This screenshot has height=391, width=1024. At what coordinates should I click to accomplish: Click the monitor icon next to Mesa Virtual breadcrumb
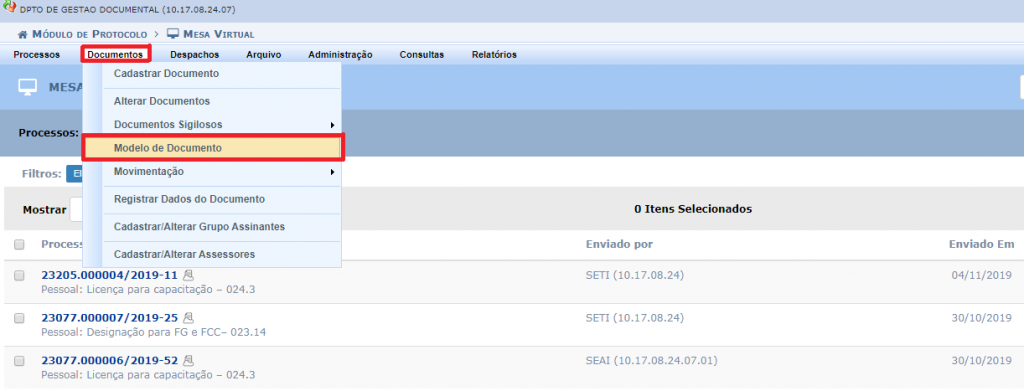172,33
